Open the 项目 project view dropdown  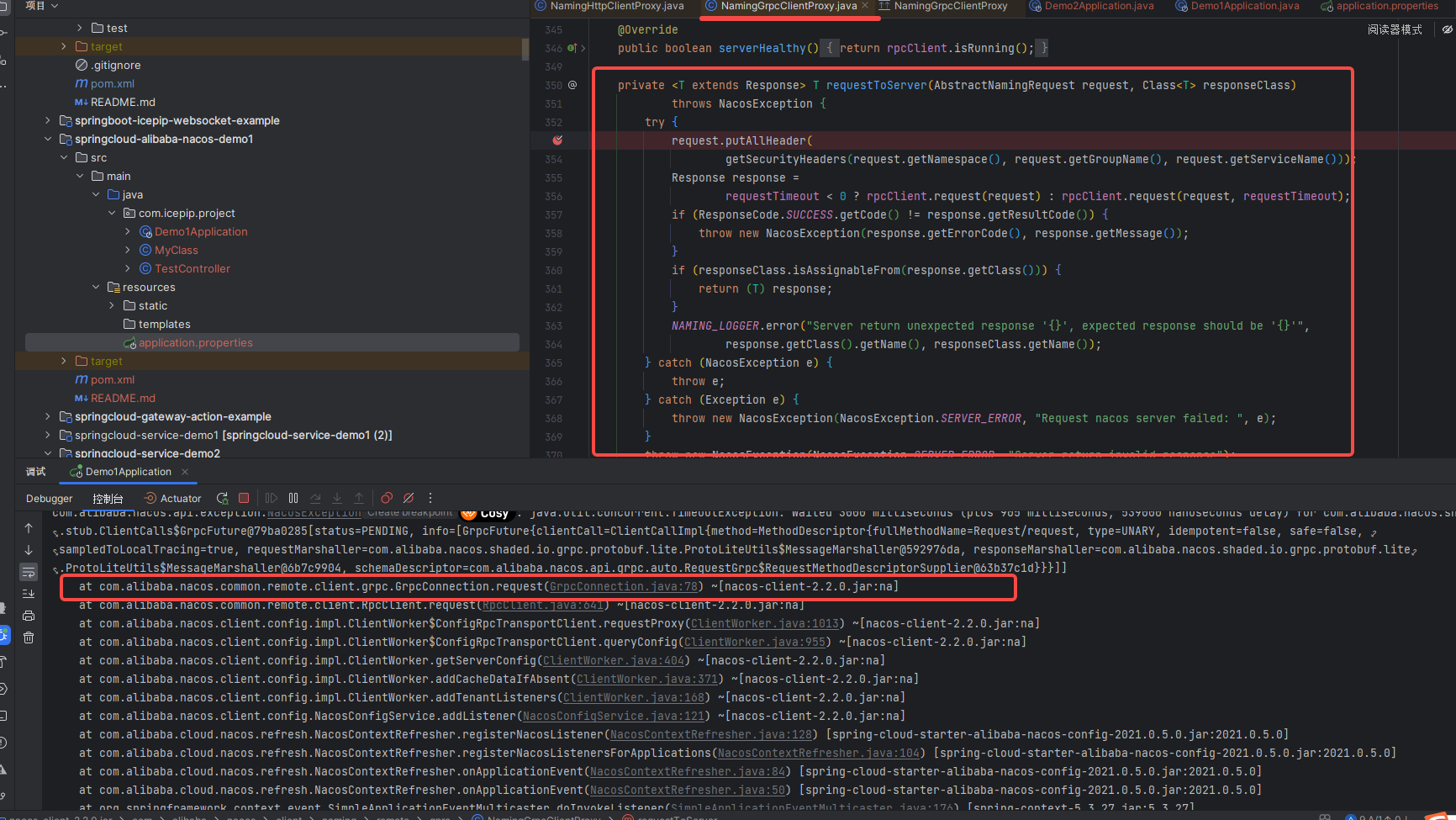click(x=42, y=6)
